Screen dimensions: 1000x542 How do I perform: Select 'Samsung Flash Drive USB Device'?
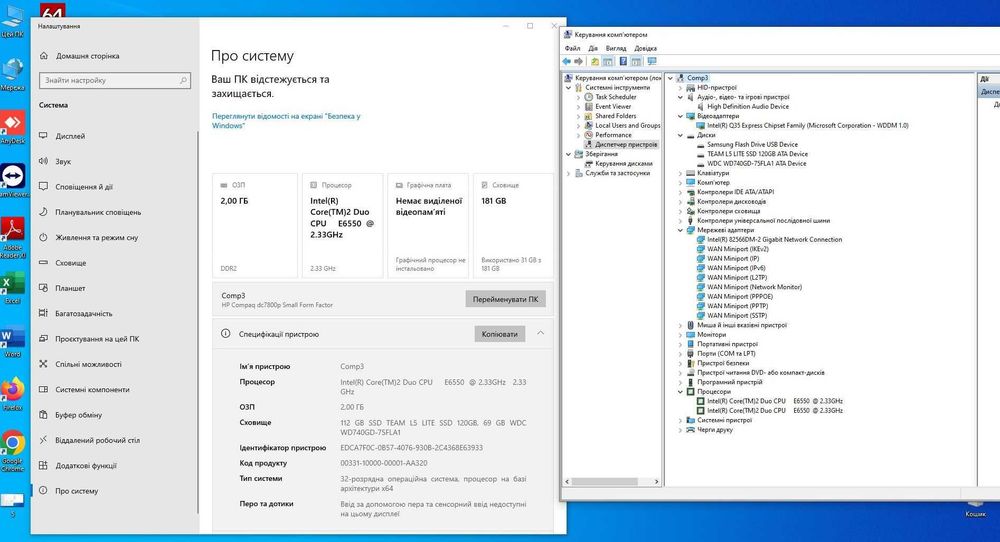(752, 145)
